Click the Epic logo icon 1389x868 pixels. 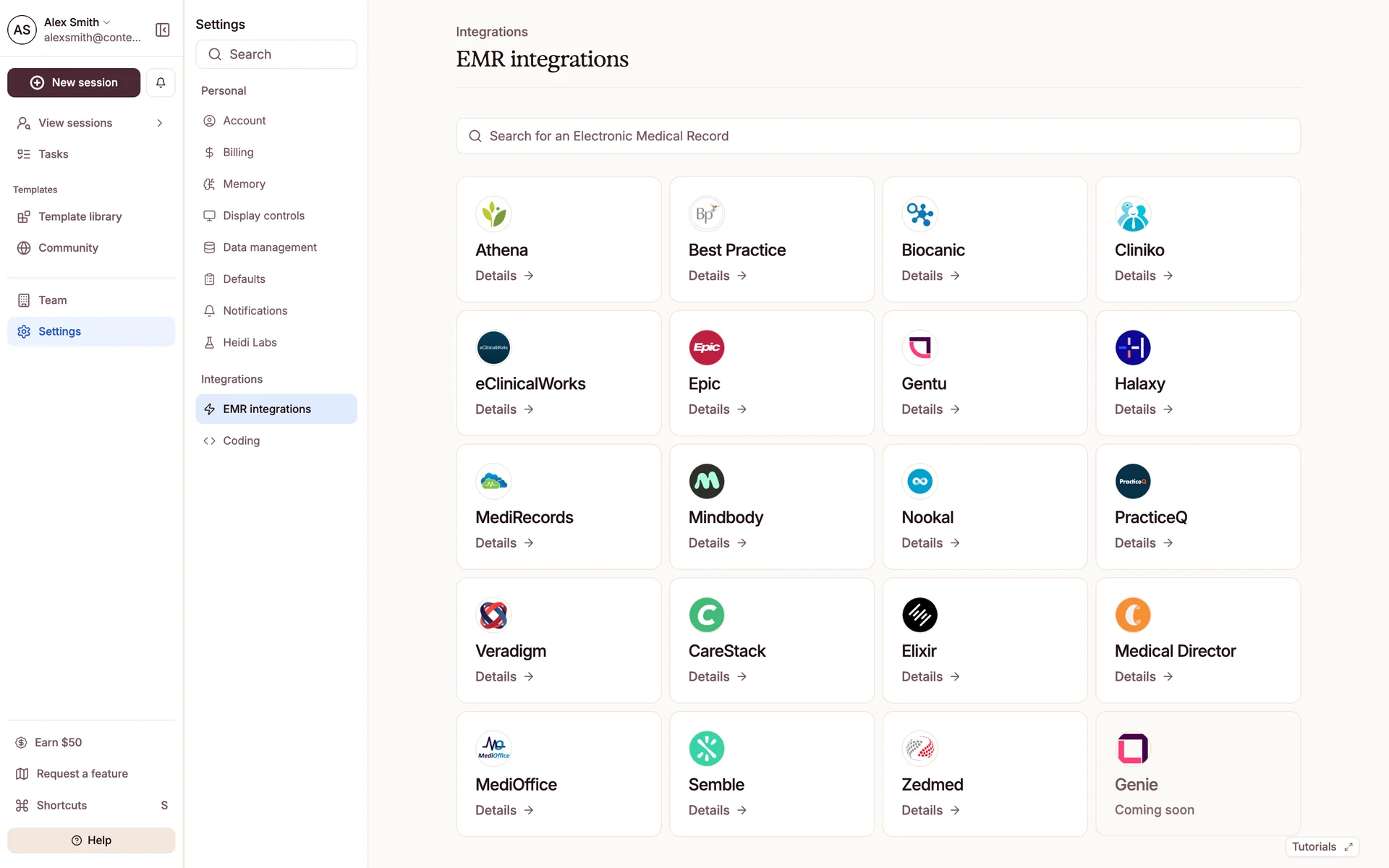(x=706, y=348)
